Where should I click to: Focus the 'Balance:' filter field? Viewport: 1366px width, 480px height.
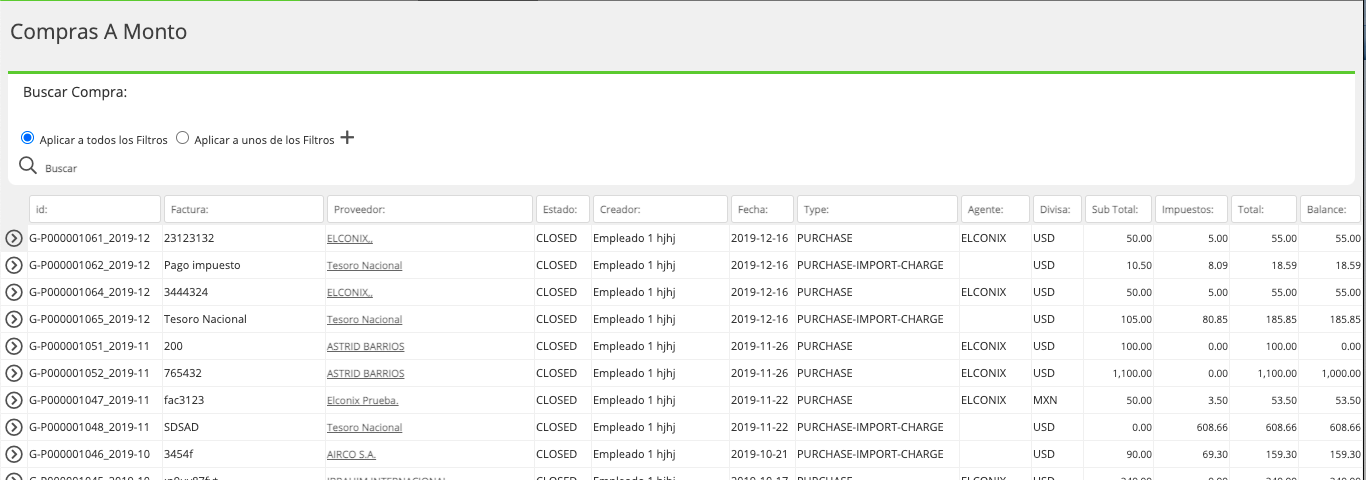pyautogui.click(x=1330, y=209)
